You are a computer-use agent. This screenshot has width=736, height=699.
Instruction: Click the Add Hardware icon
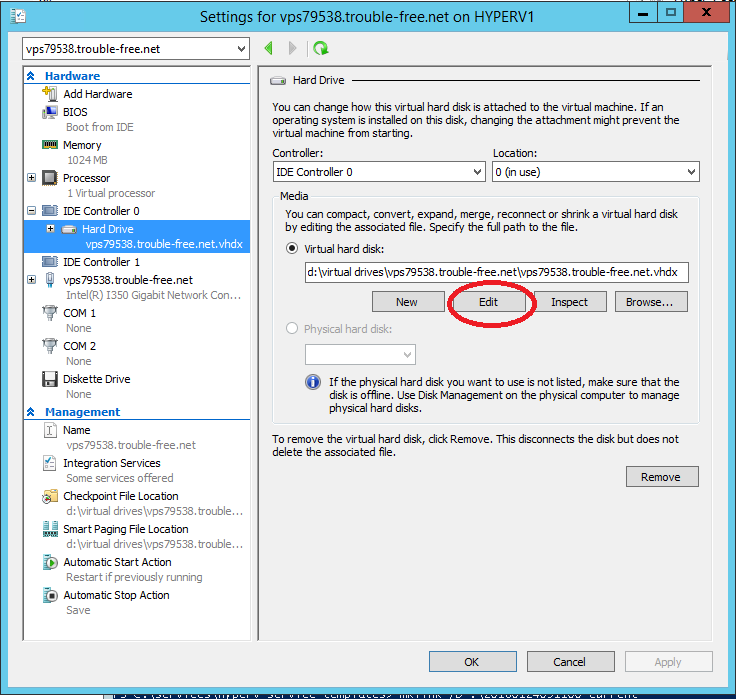point(50,93)
